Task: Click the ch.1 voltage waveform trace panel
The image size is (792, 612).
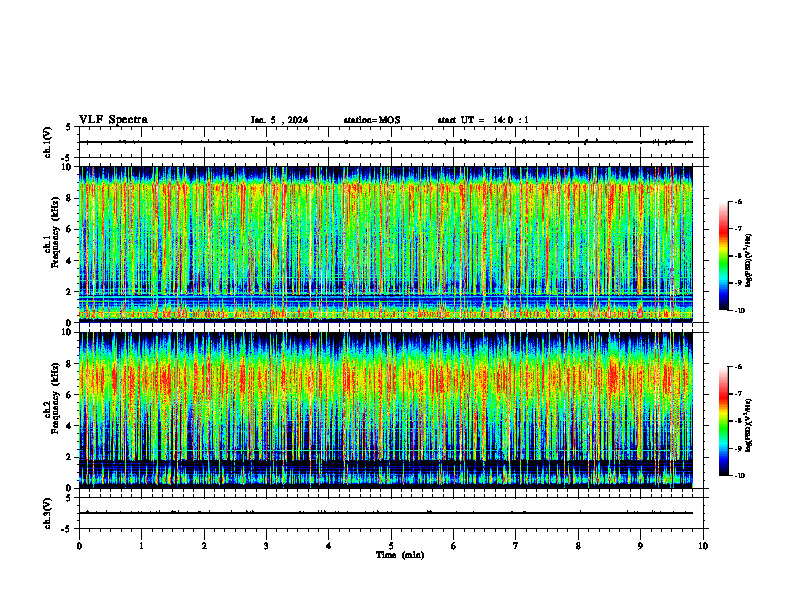Action: click(x=391, y=142)
